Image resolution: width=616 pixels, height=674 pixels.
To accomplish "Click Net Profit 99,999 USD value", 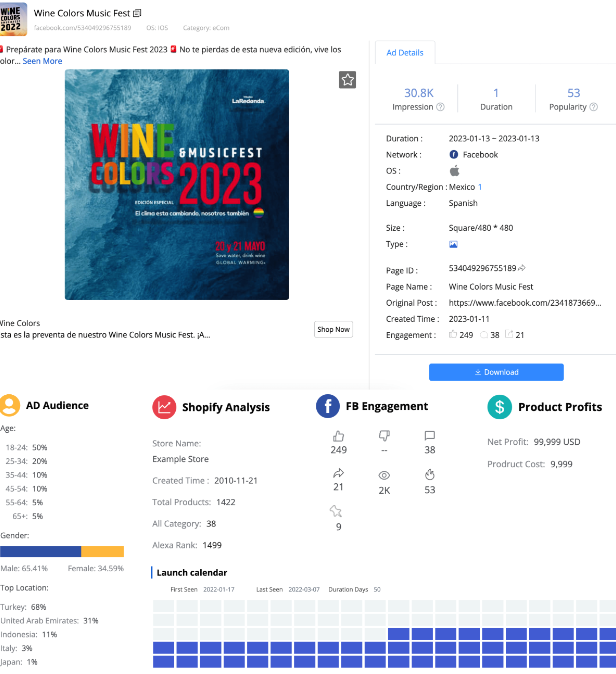I will coord(557,442).
